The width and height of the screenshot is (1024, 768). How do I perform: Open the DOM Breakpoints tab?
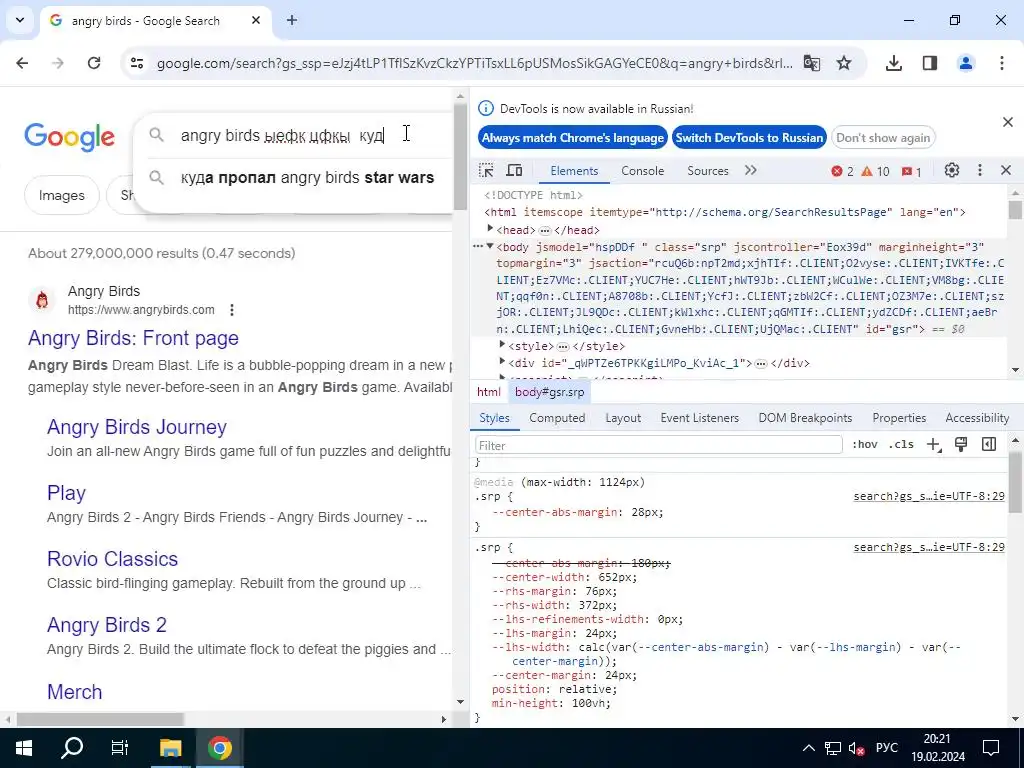[805, 418]
